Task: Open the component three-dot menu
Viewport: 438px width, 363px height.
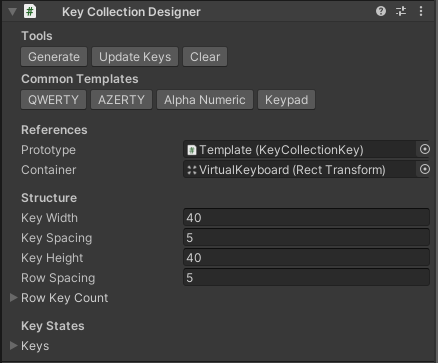Action: click(x=421, y=11)
